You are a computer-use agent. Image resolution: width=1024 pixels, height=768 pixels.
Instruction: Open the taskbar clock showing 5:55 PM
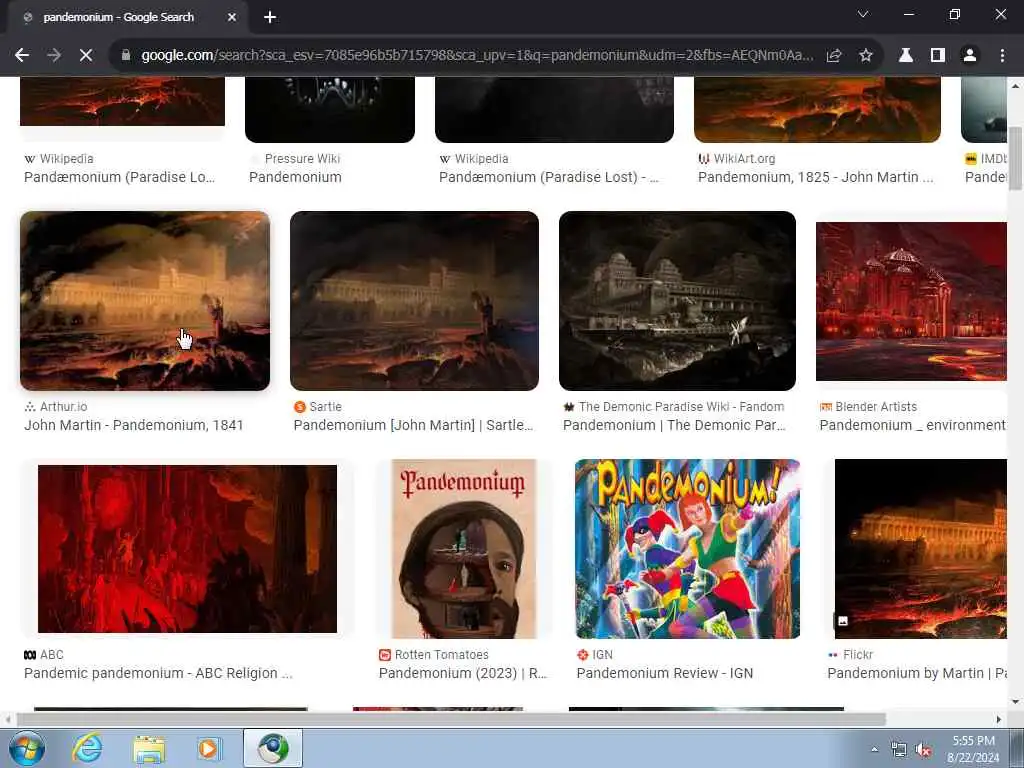point(973,749)
